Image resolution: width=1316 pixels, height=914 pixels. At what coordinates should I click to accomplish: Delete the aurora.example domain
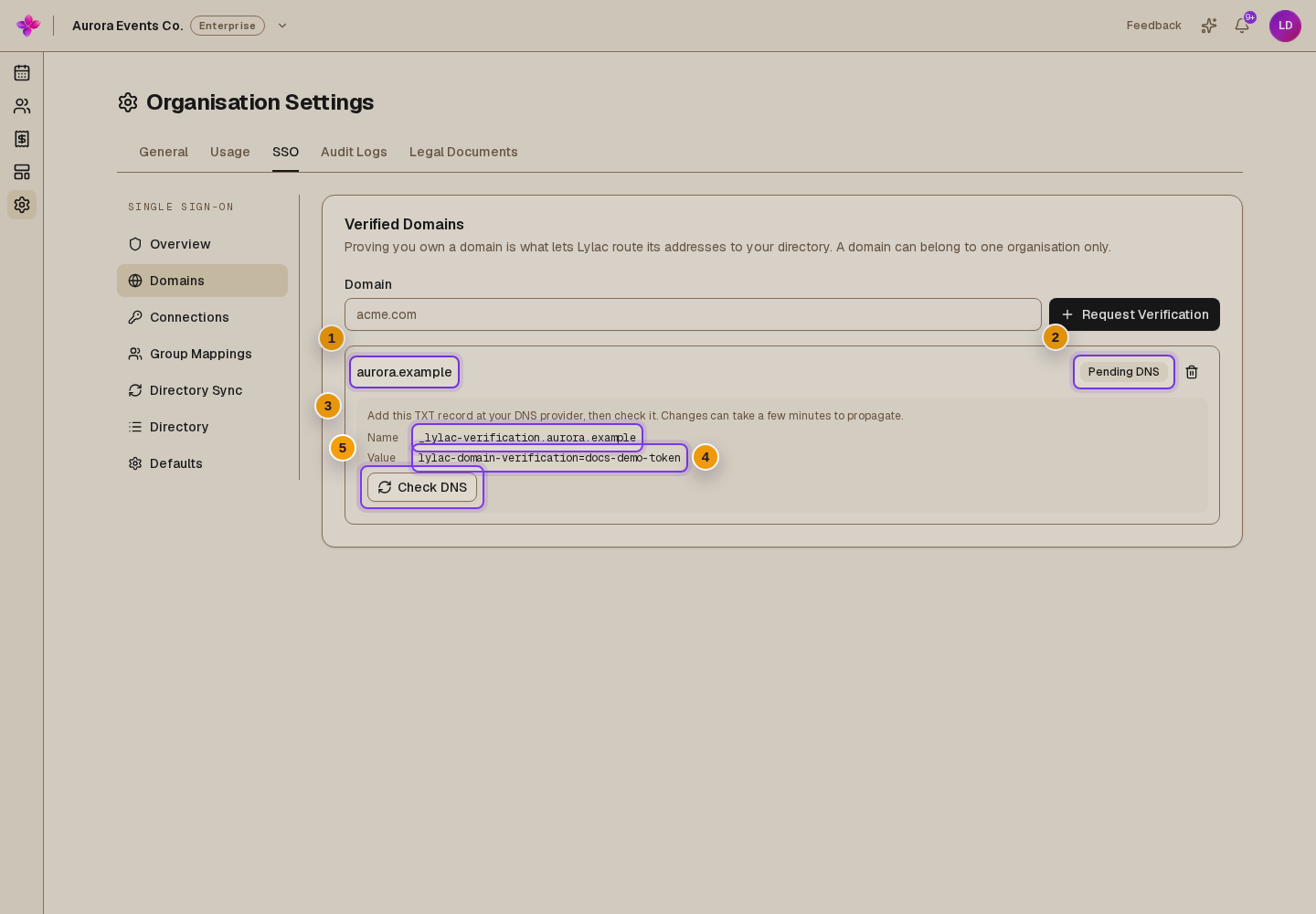point(1192,372)
